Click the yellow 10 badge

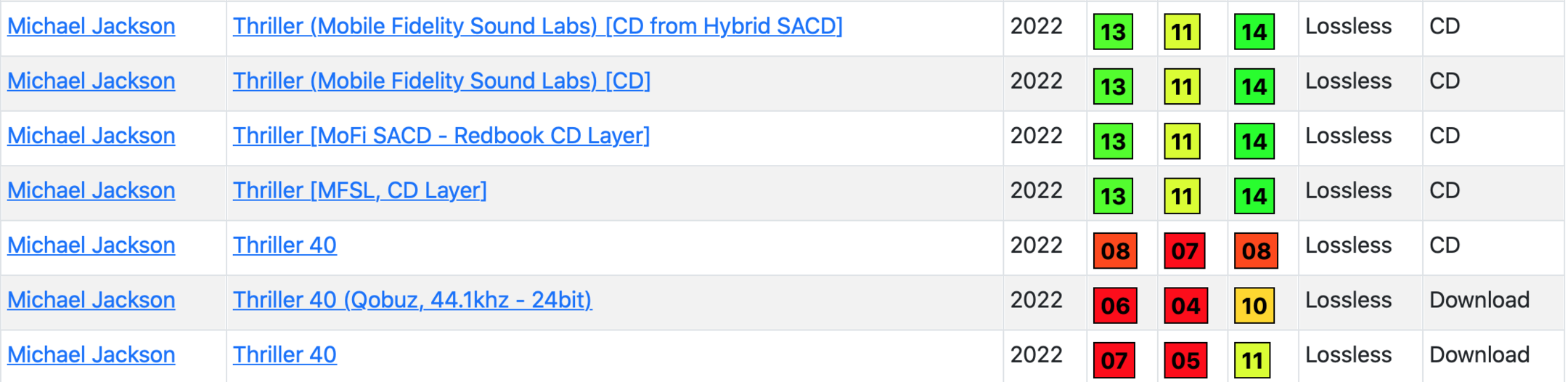pos(1254,306)
